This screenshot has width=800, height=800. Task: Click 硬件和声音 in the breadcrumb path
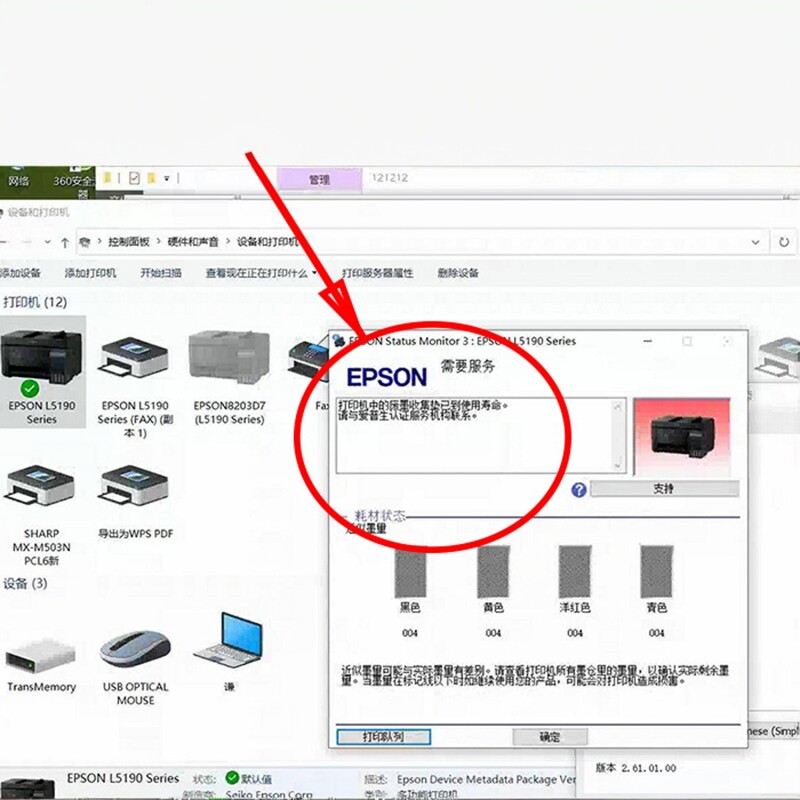pyautogui.click(x=193, y=242)
